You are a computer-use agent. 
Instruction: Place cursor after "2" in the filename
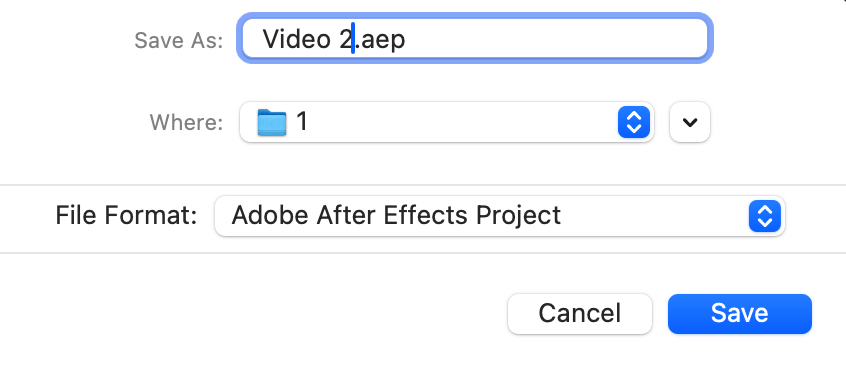pyautogui.click(x=353, y=39)
